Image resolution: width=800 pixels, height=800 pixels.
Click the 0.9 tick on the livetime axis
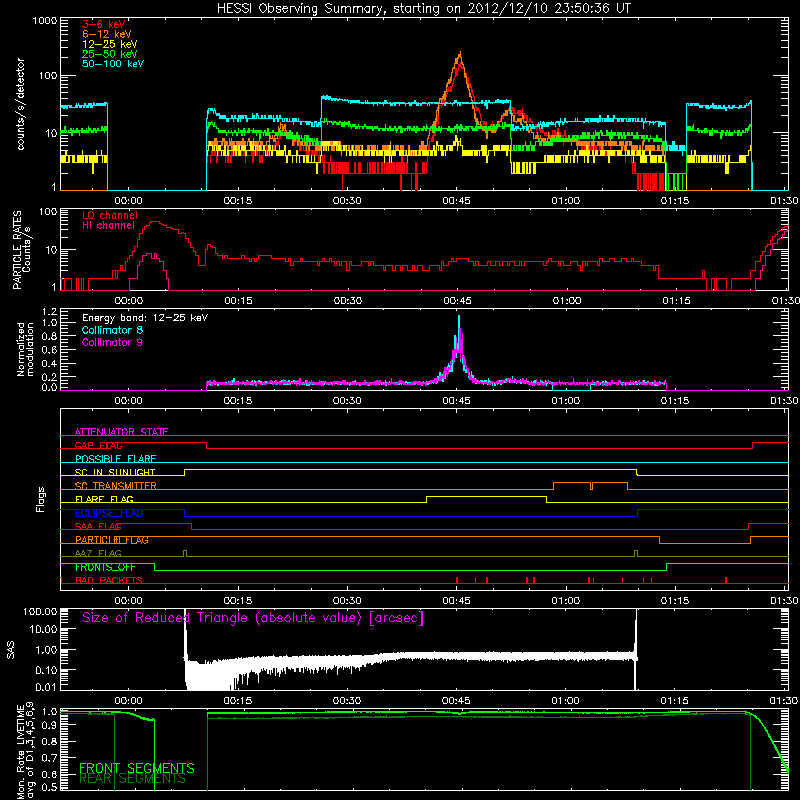coord(49,726)
